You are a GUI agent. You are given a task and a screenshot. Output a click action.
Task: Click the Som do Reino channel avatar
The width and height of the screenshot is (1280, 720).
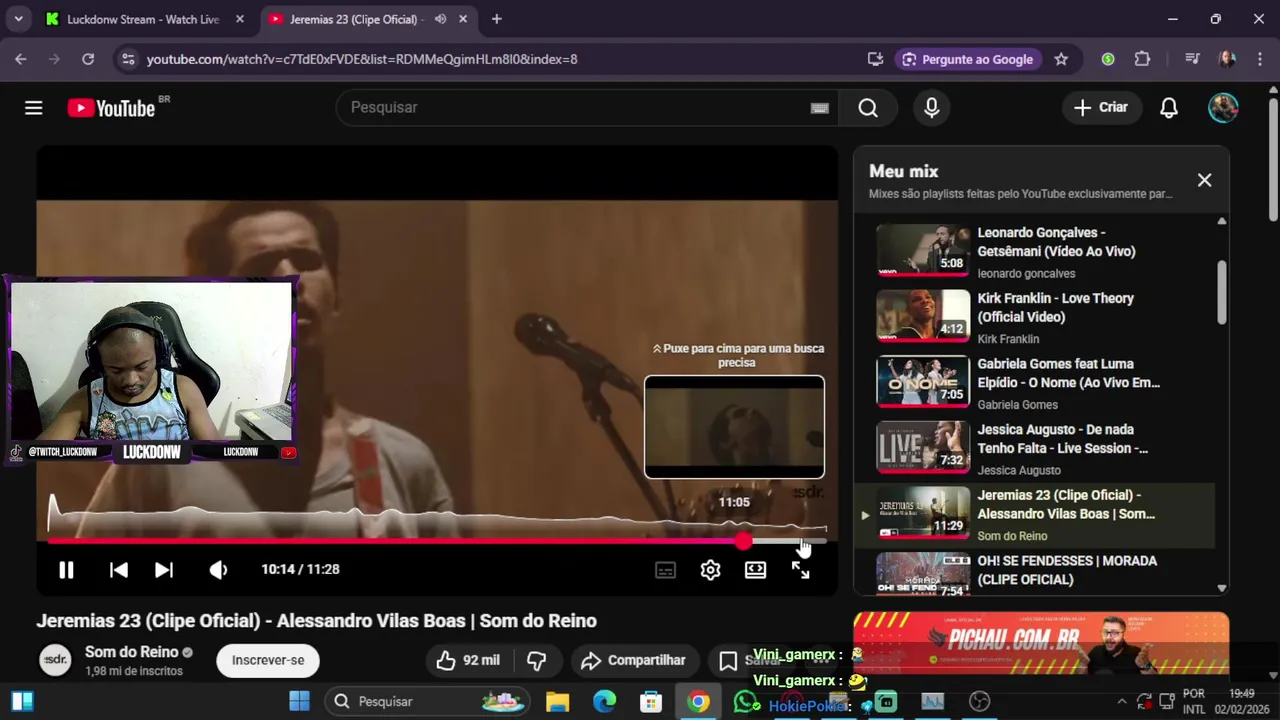click(x=55, y=660)
